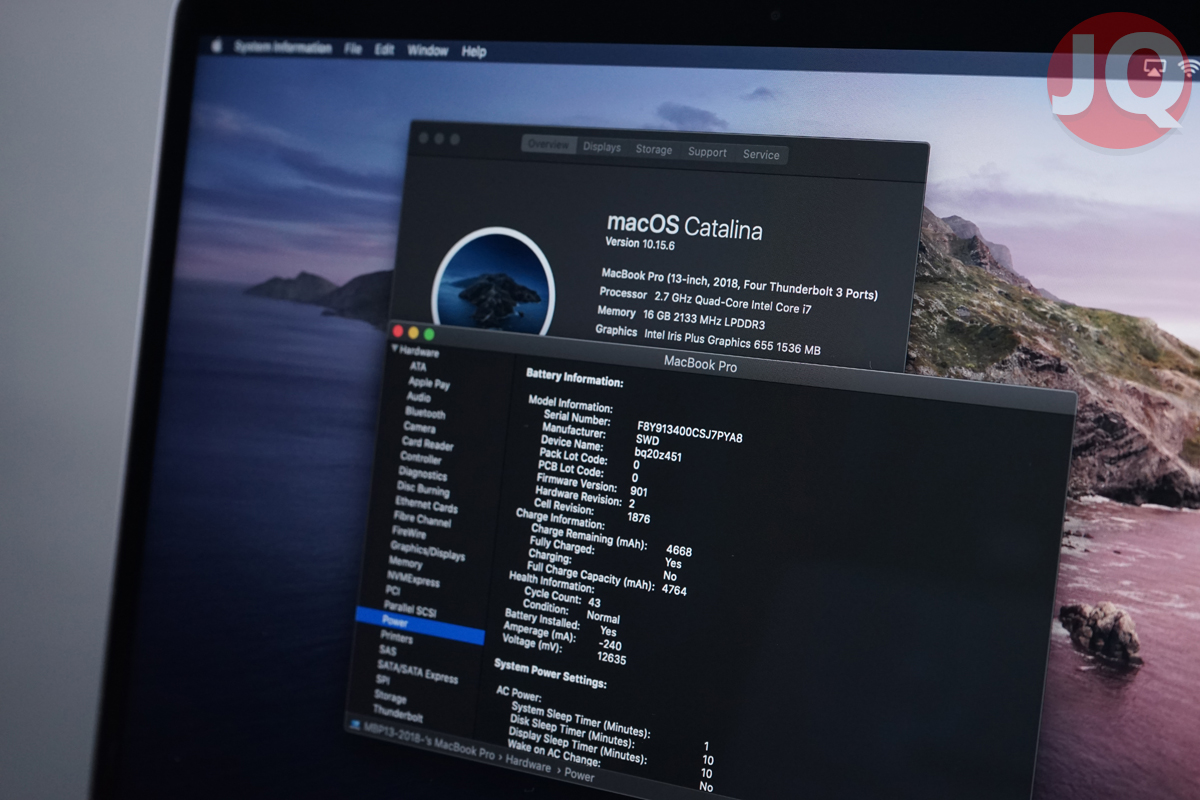The height and width of the screenshot is (800, 1200).
Task: Select the highlighted Power sidebar row
Action: tap(420, 626)
